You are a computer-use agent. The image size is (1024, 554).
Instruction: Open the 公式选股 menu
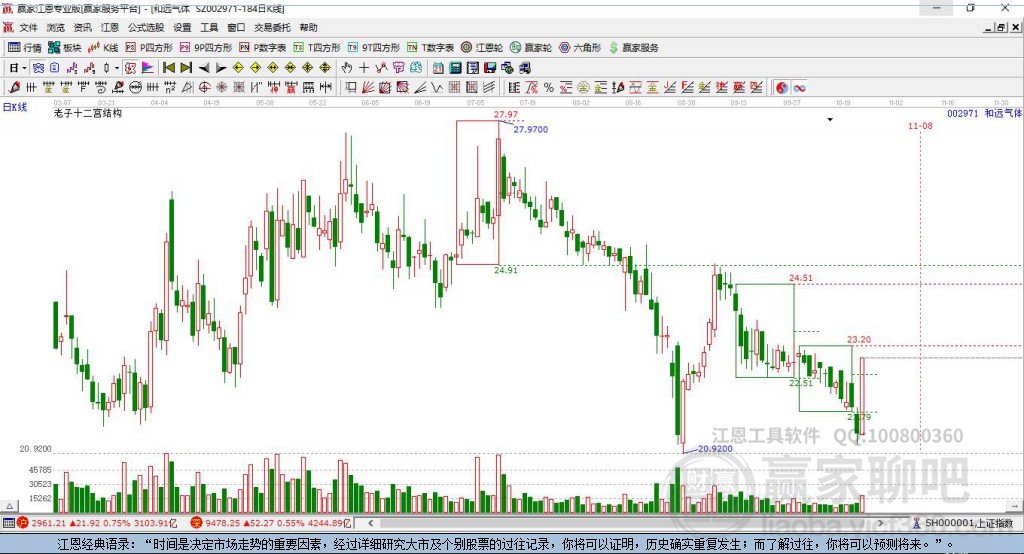pyautogui.click(x=146, y=27)
